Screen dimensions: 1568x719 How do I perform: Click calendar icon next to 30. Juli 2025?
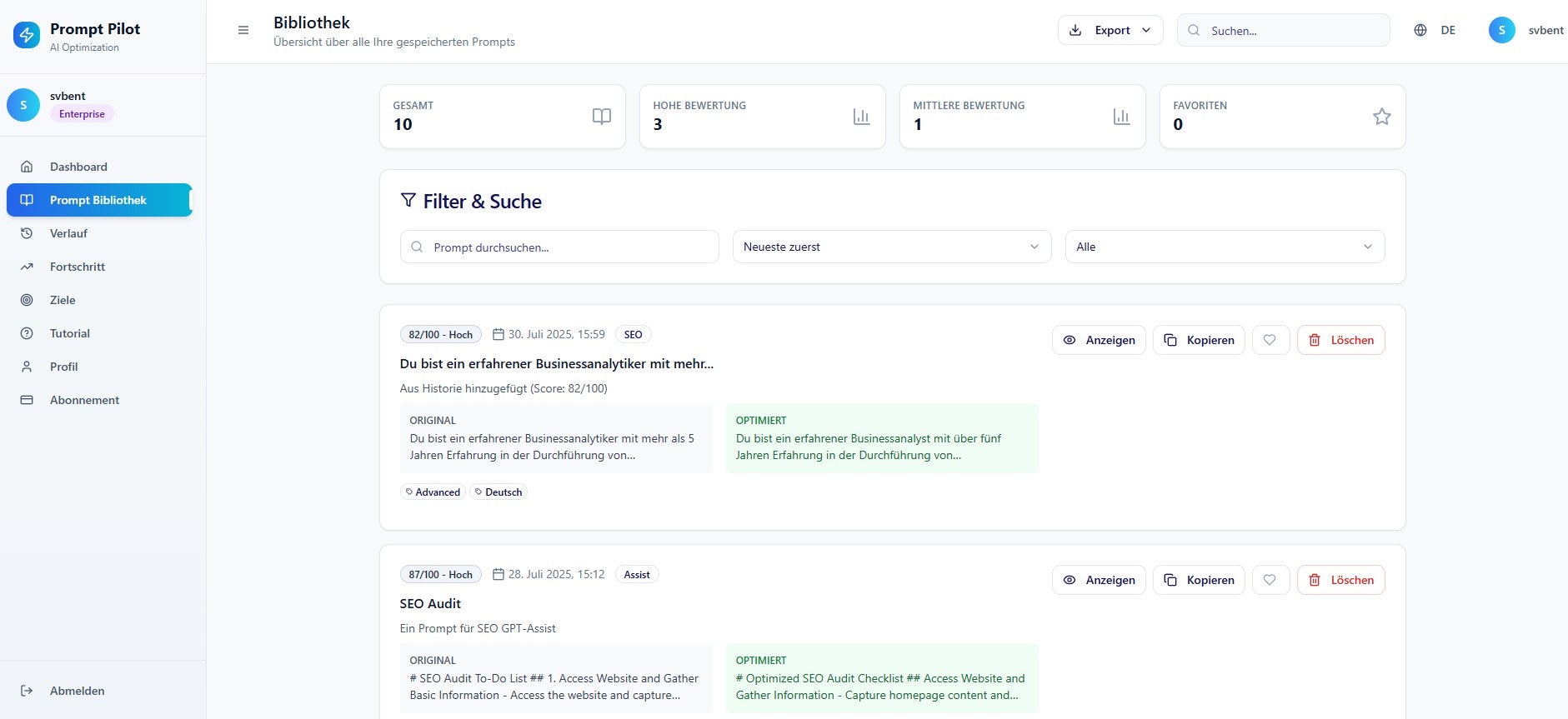click(498, 334)
